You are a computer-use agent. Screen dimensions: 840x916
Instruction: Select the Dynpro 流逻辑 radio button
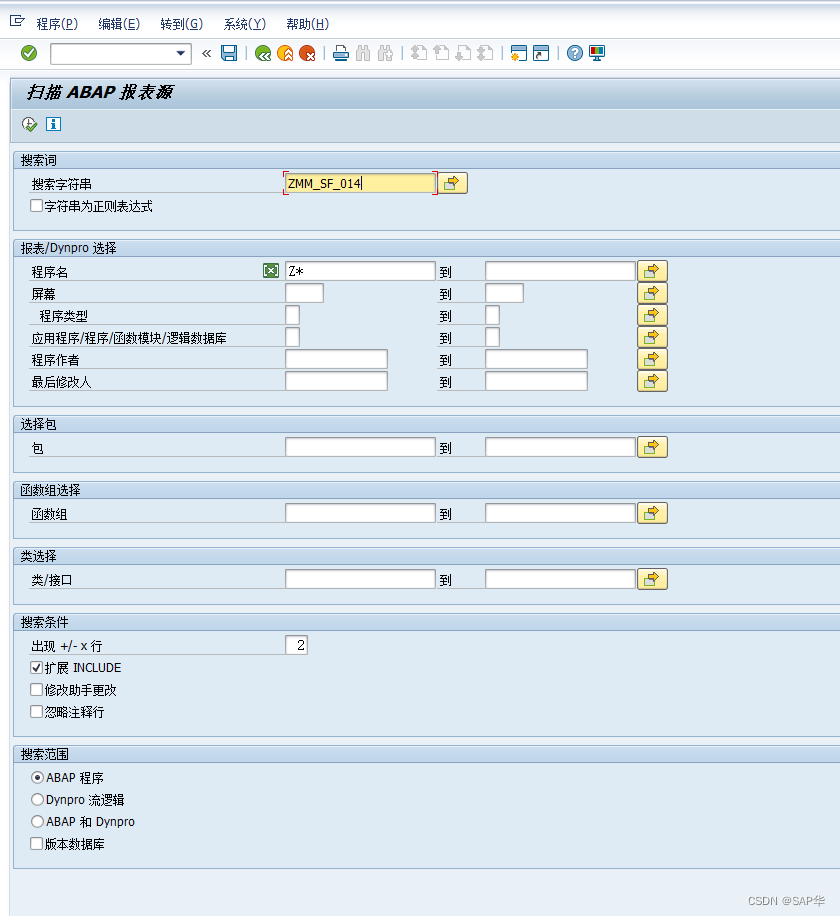pyautogui.click(x=37, y=799)
